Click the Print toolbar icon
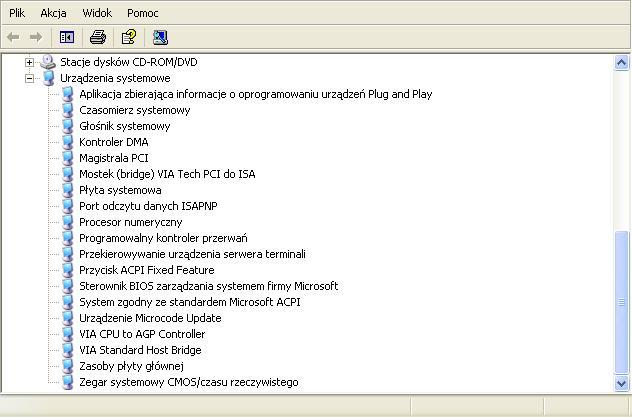632x417 pixels. click(x=98, y=37)
